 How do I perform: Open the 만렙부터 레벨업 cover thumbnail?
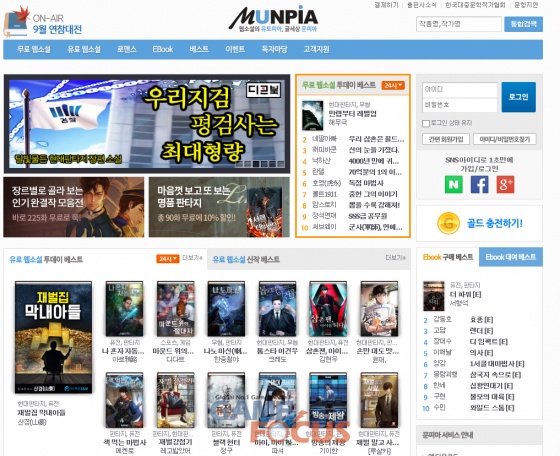pos(312,115)
